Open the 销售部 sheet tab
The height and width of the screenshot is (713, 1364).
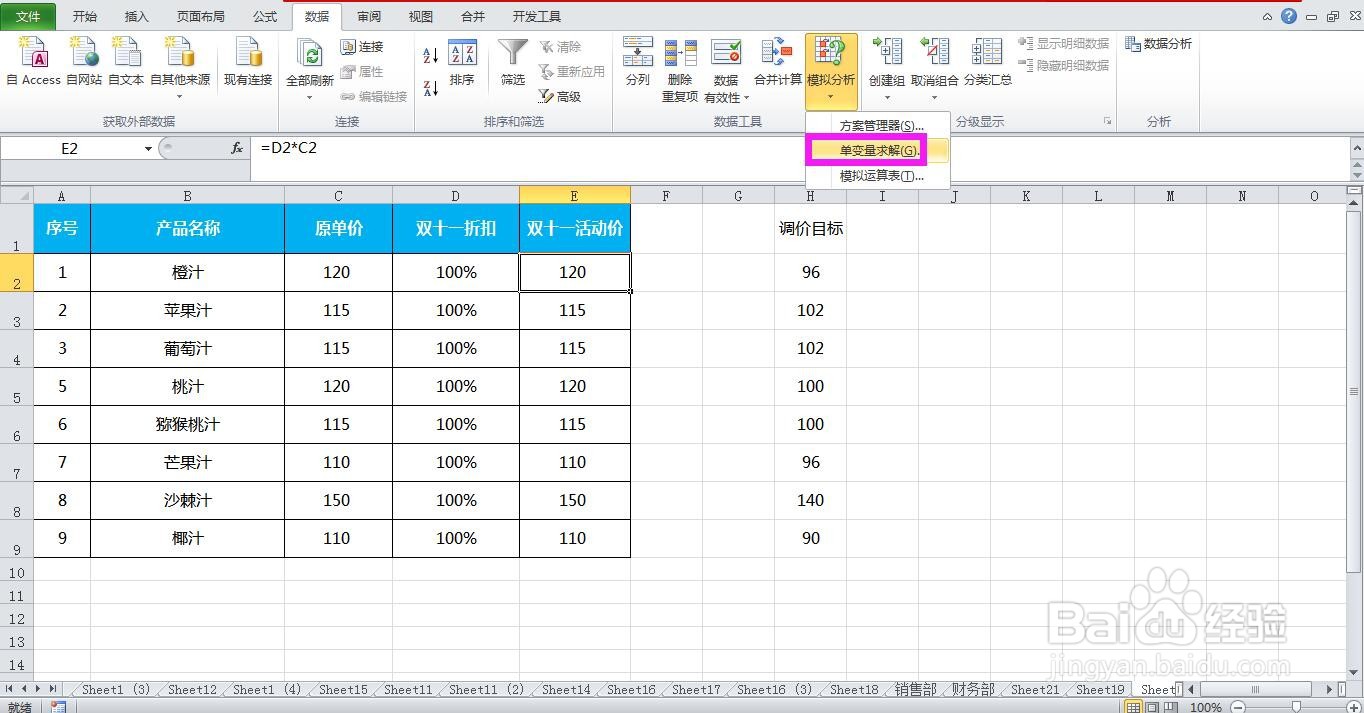click(912, 689)
